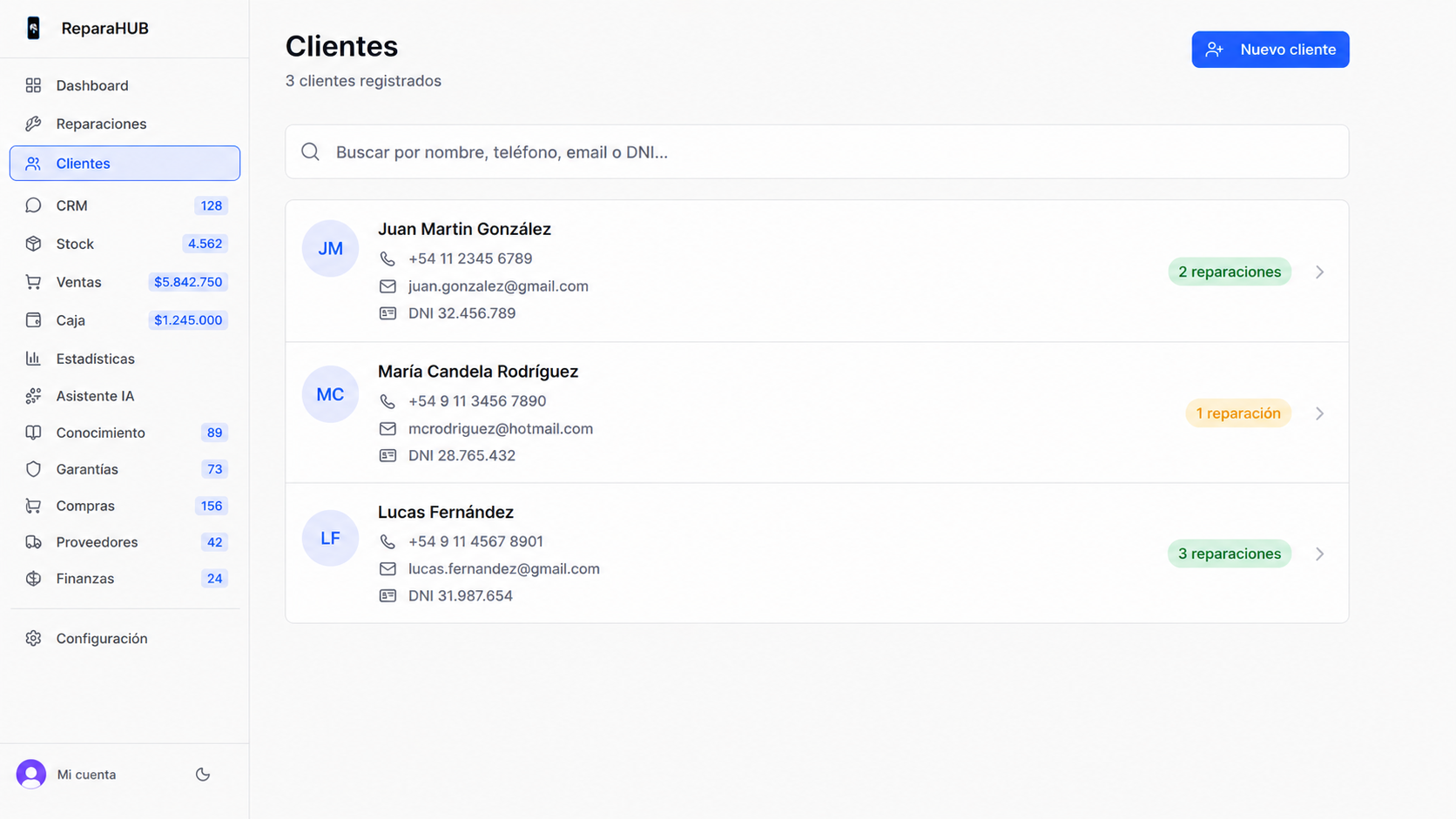Open the CRM menu item

click(125, 205)
